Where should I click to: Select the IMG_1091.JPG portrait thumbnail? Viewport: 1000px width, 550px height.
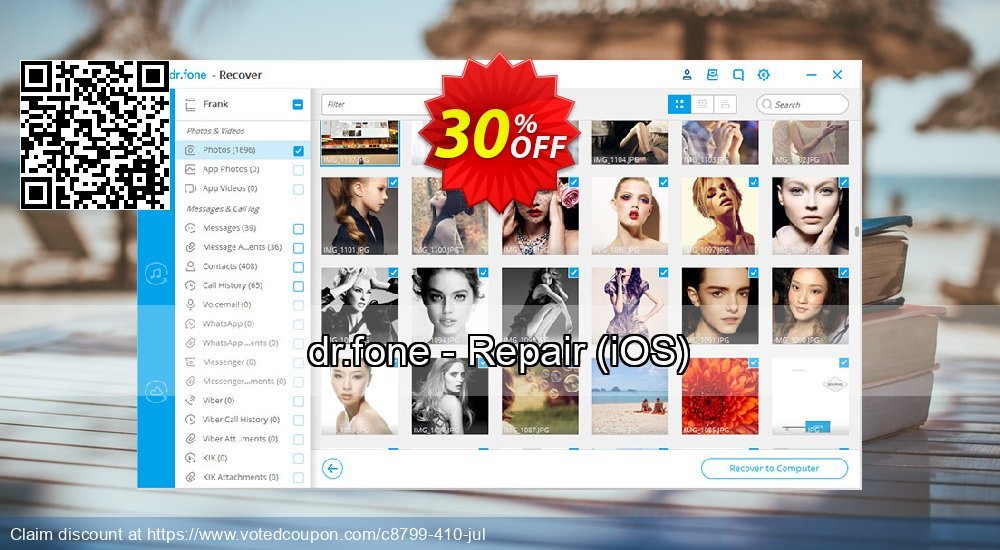coord(720,306)
